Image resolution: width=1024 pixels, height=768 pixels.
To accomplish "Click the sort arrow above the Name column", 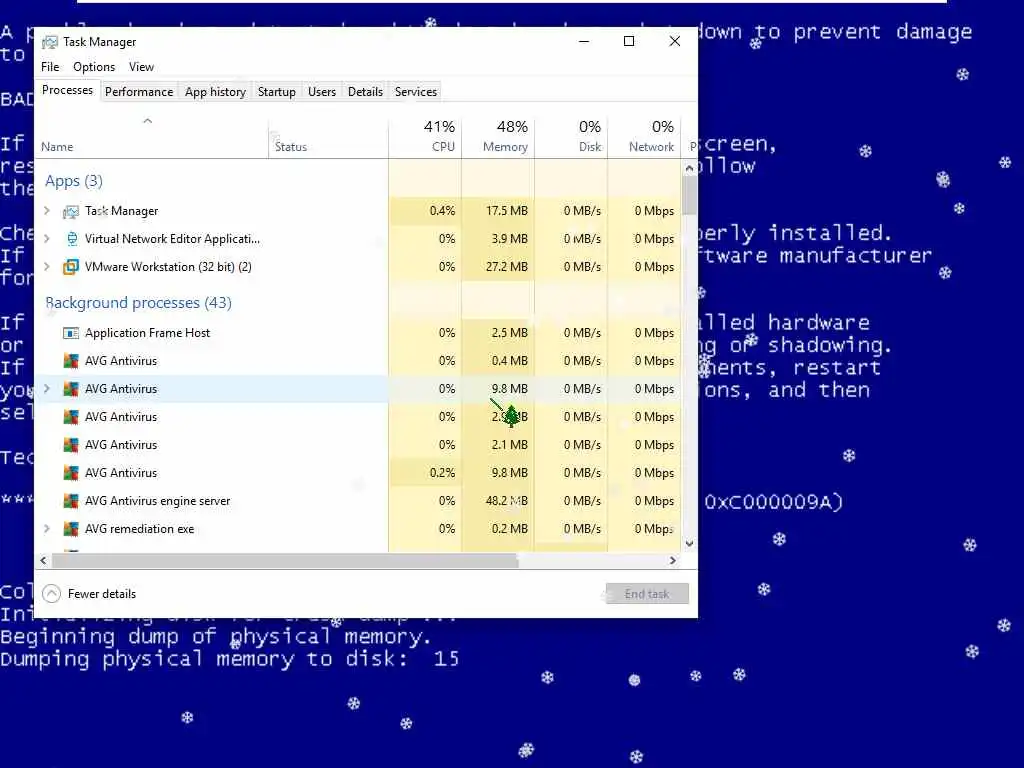I will tap(148, 121).
